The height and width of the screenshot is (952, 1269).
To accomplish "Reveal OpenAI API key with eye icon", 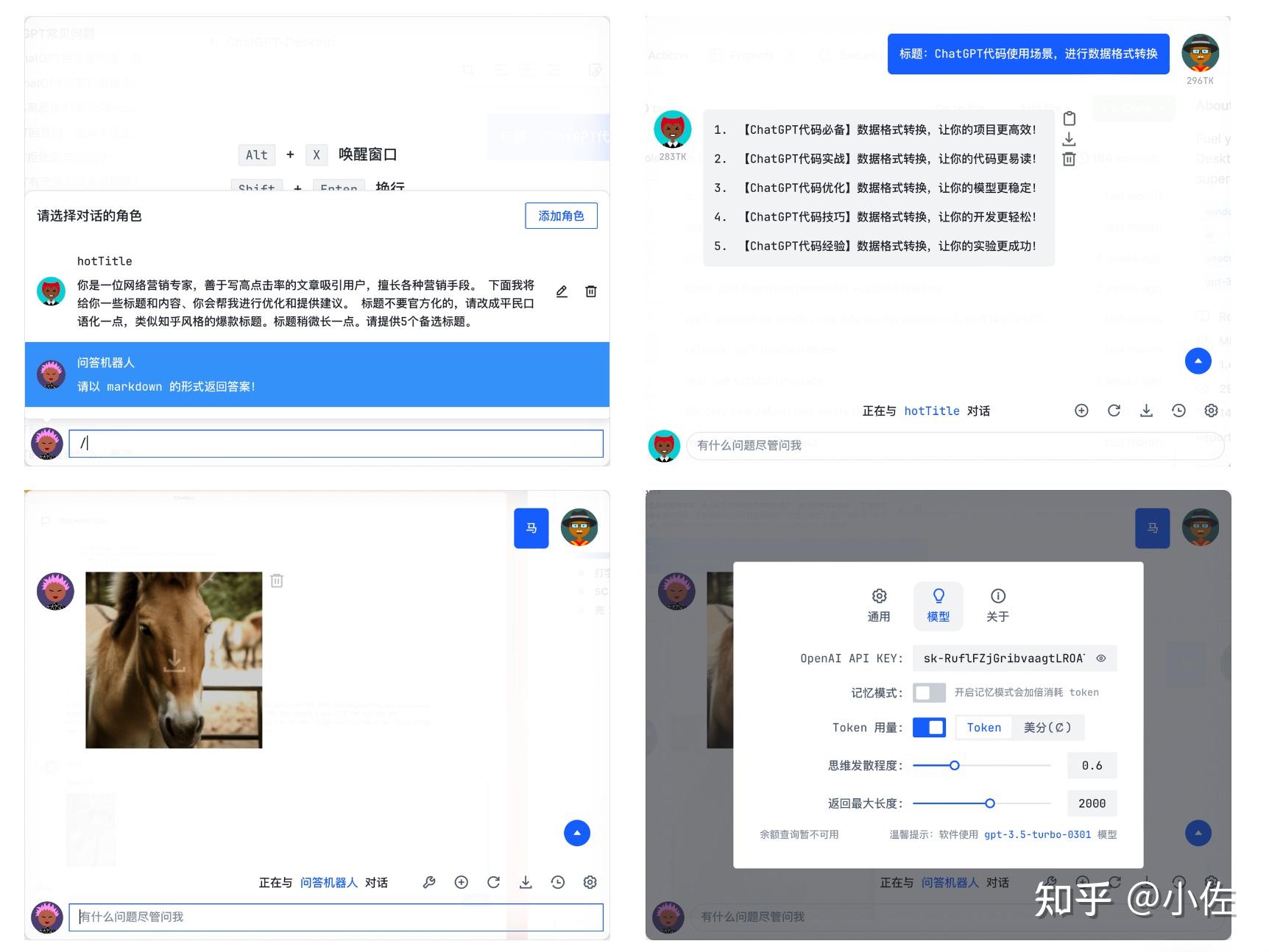I will 1100,658.
